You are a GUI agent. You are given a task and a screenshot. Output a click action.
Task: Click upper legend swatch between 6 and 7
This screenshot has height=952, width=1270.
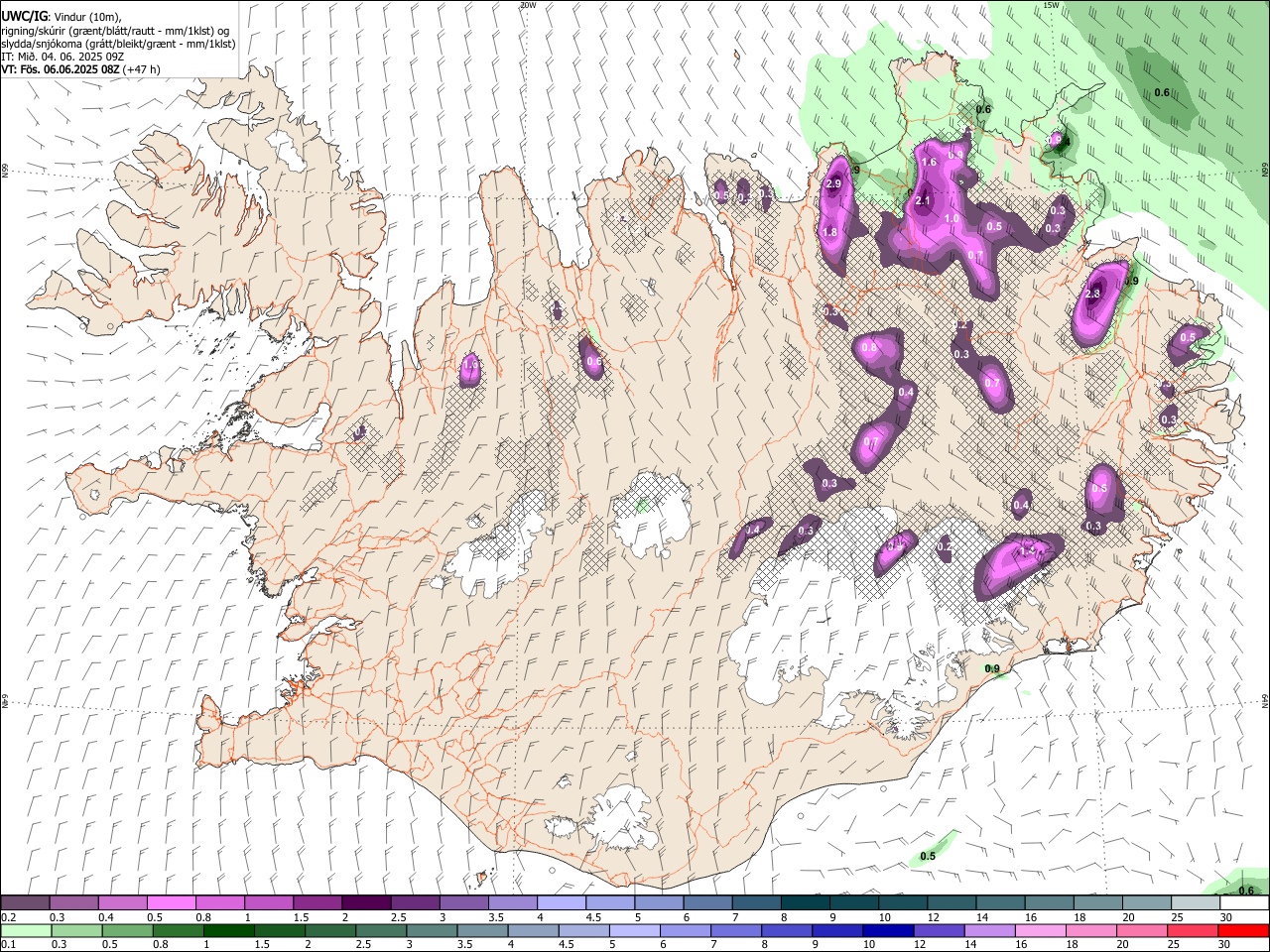pyautogui.click(x=707, y=903)
